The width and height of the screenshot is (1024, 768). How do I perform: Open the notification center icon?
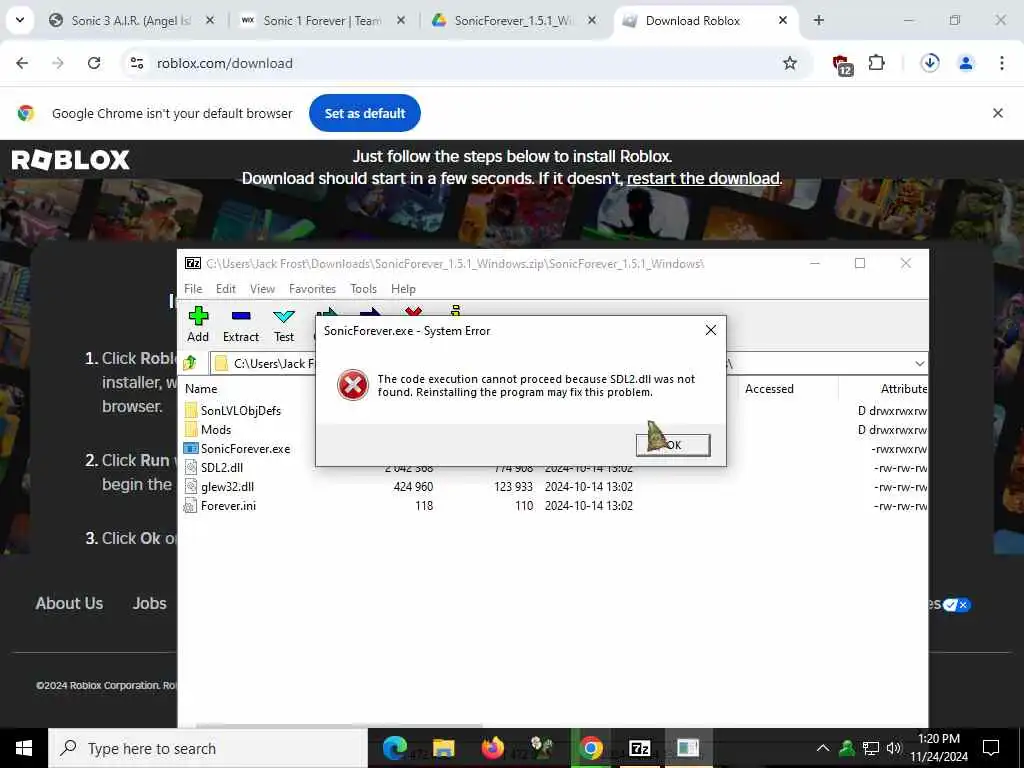pyautogui.click(x=991, y=748)
